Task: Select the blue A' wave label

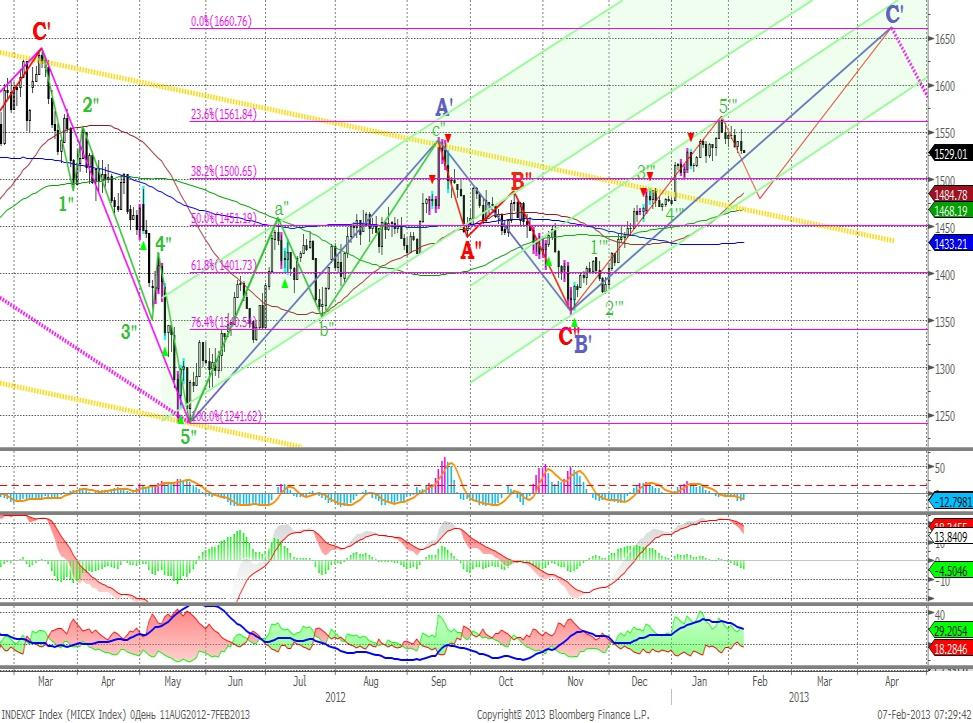Action: pos(445,107)
